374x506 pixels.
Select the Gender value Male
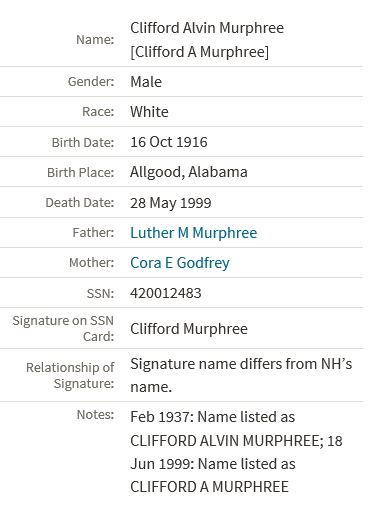[x=146, y=82]
